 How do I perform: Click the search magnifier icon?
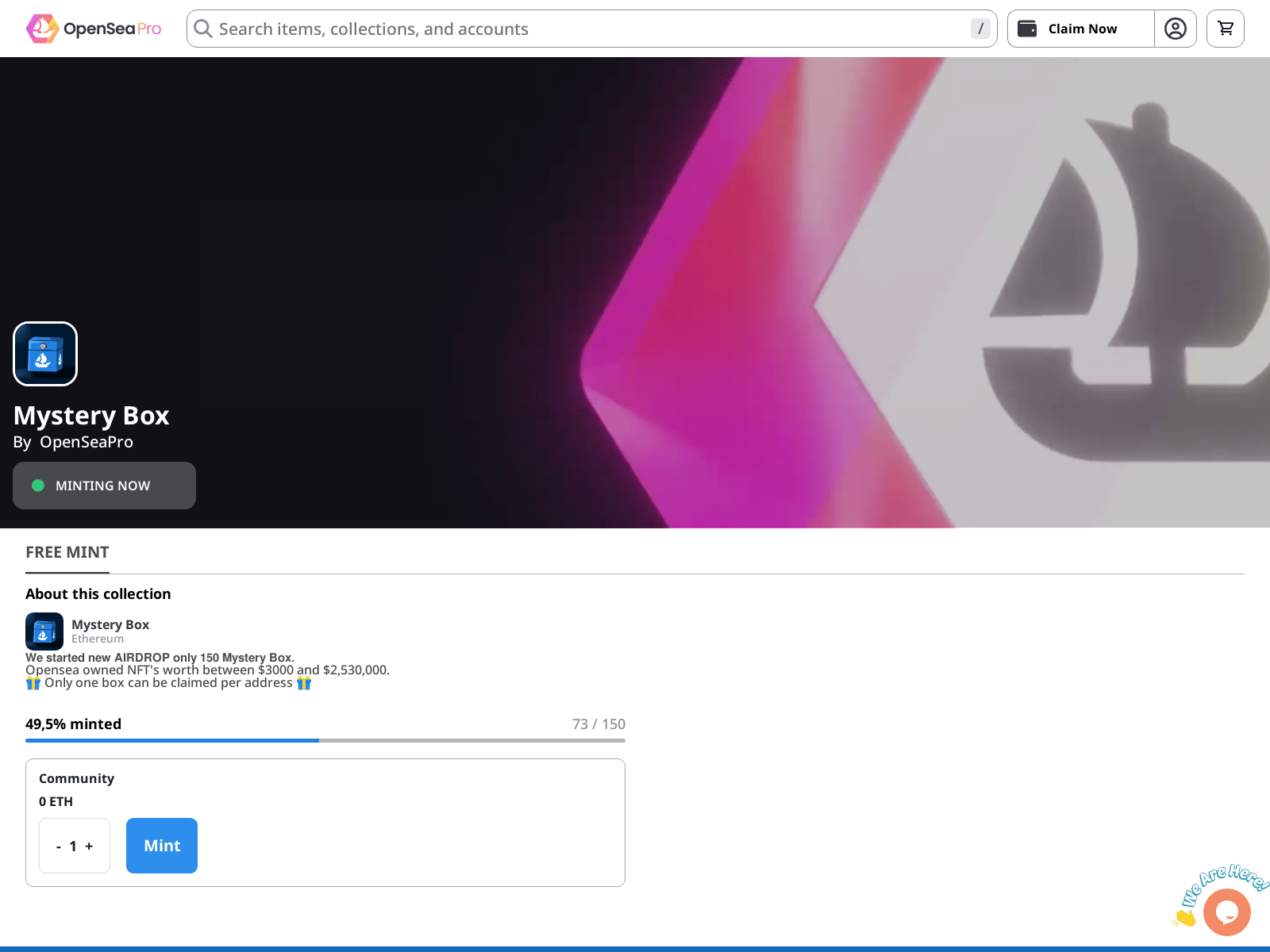coord(203,29)
